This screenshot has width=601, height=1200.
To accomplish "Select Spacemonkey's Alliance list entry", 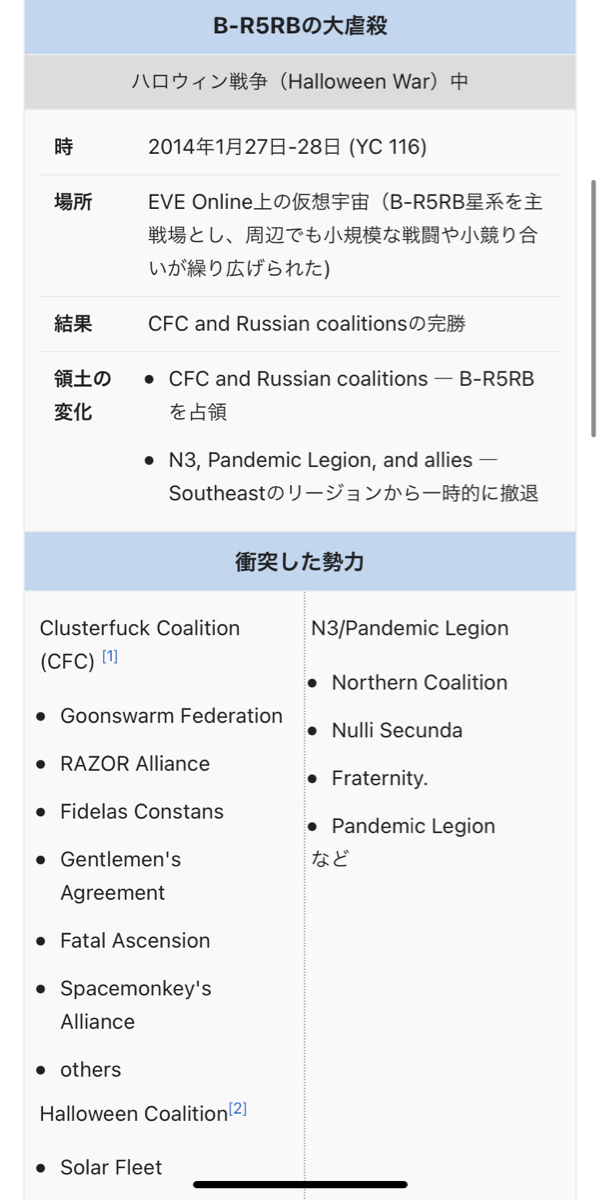I will coord(136,1005).
